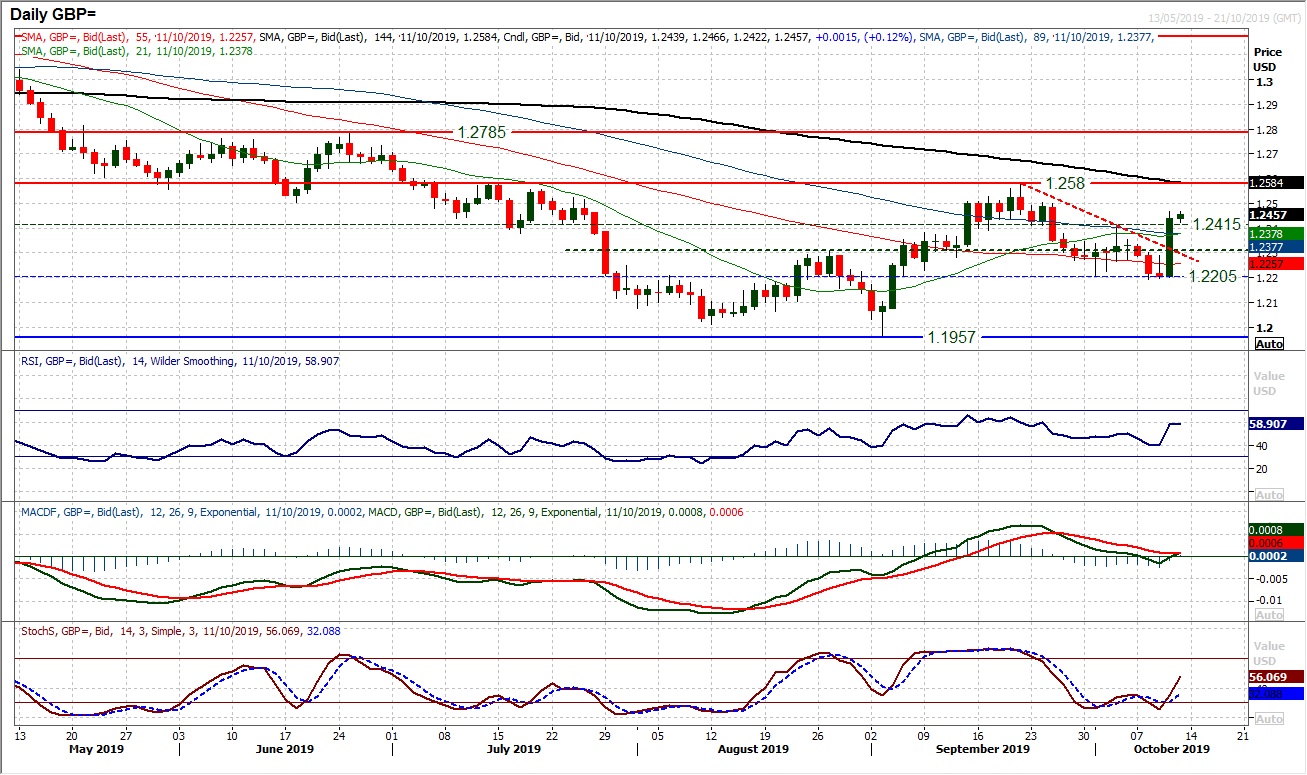Image resolution: width=1307 pixels, height=775 pixels.
Task: Select the Stochastic value 56.069 label
Action: (1270, 674)
